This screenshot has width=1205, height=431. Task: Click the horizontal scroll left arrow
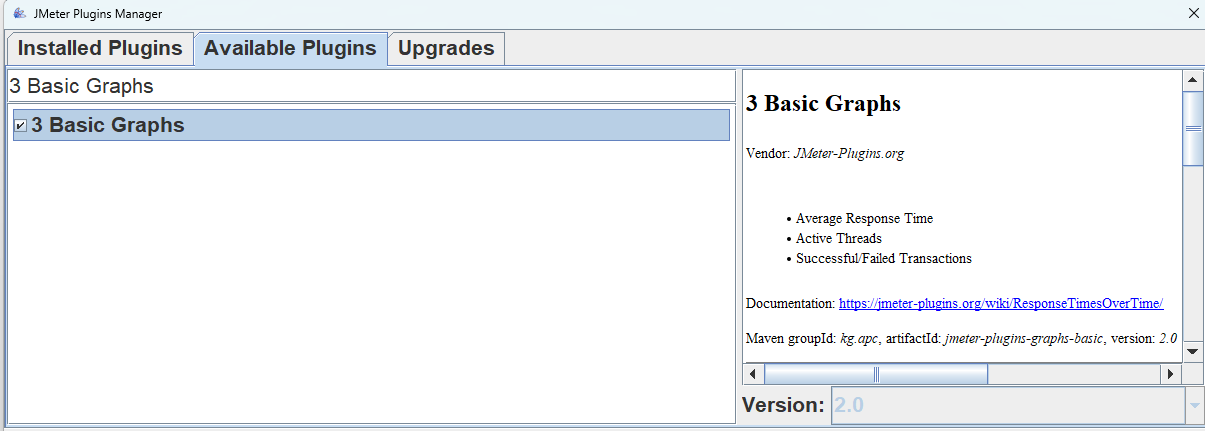(x=754, y=374)
